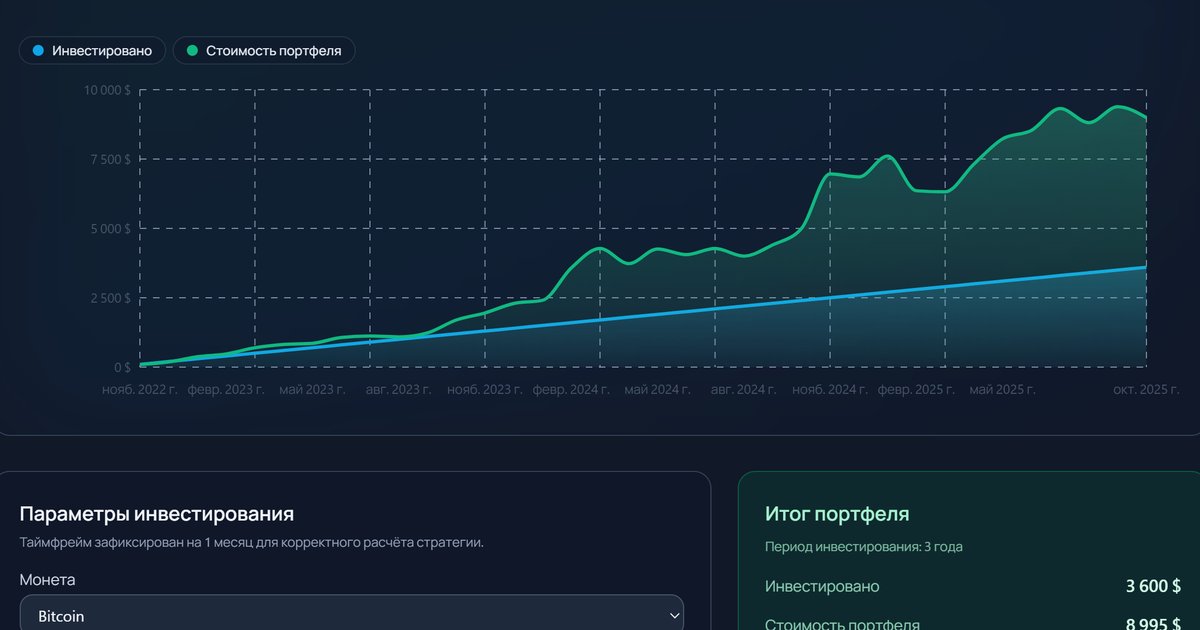1200x630 pixels.
Task: Click the нояб. 2022 г. axis label
Action: 140,389
